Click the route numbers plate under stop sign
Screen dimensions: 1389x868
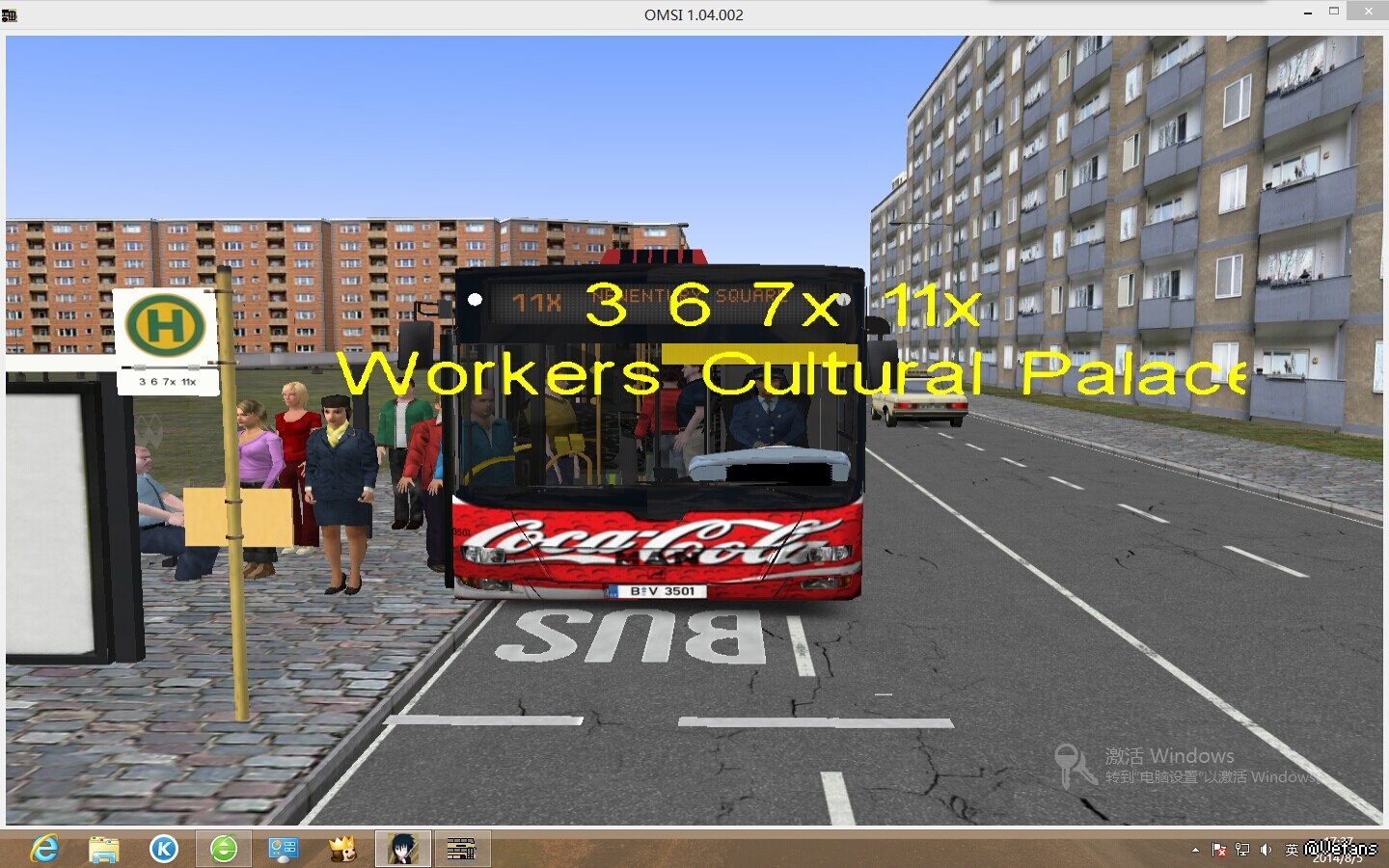(168, 381)
